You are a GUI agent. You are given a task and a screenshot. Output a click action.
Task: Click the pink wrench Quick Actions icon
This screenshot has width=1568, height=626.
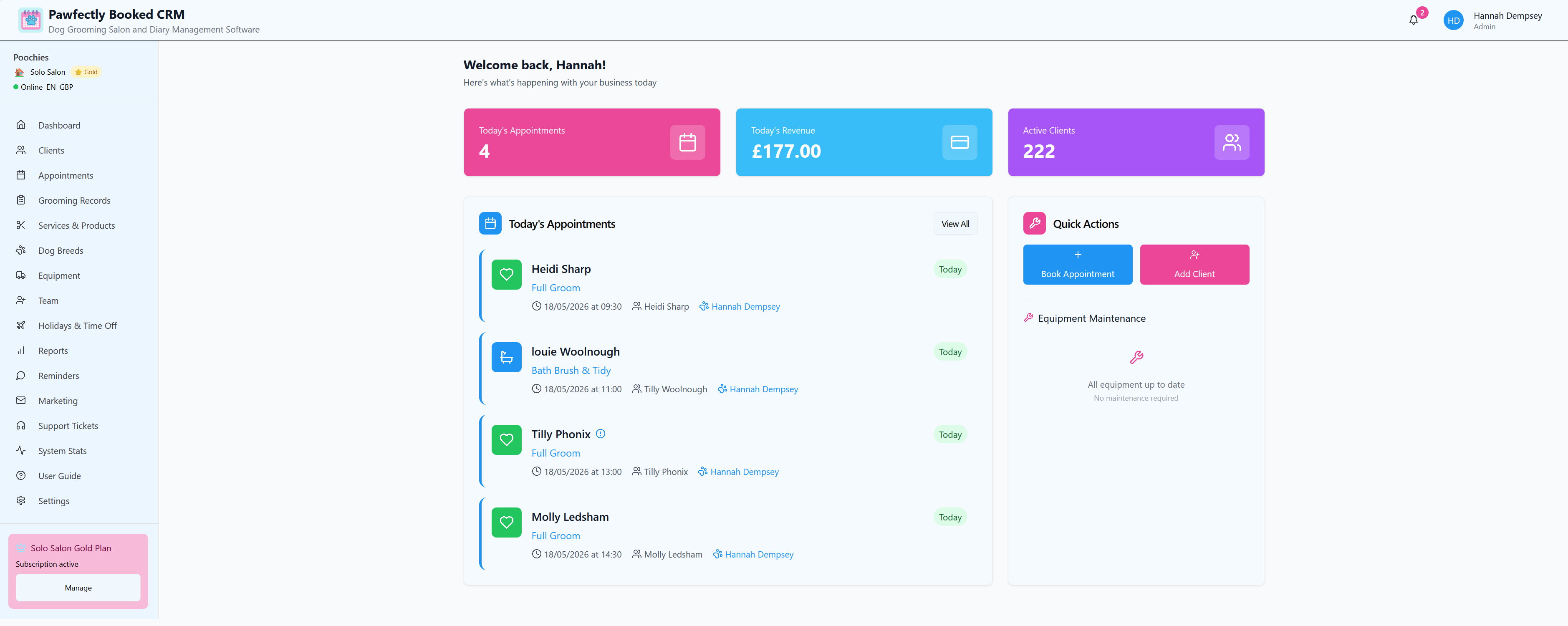[1034, 224]
